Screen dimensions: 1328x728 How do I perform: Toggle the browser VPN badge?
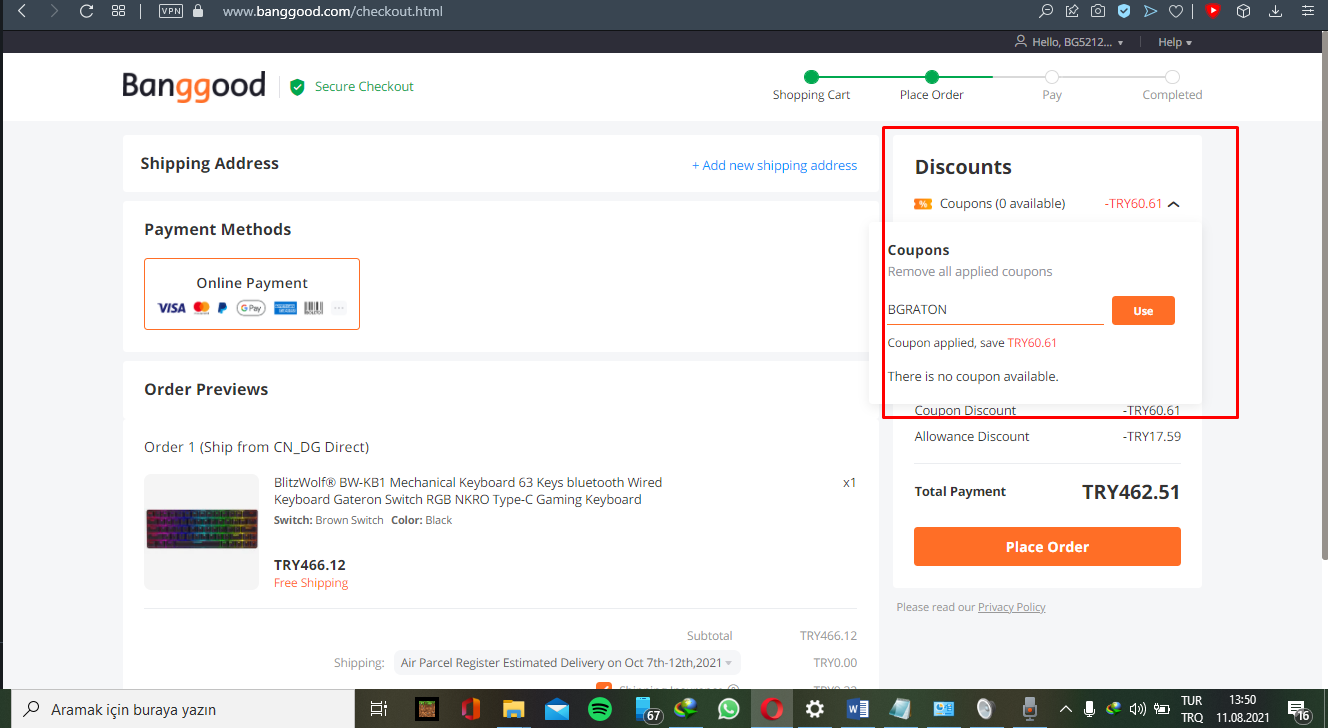[170, 12]
